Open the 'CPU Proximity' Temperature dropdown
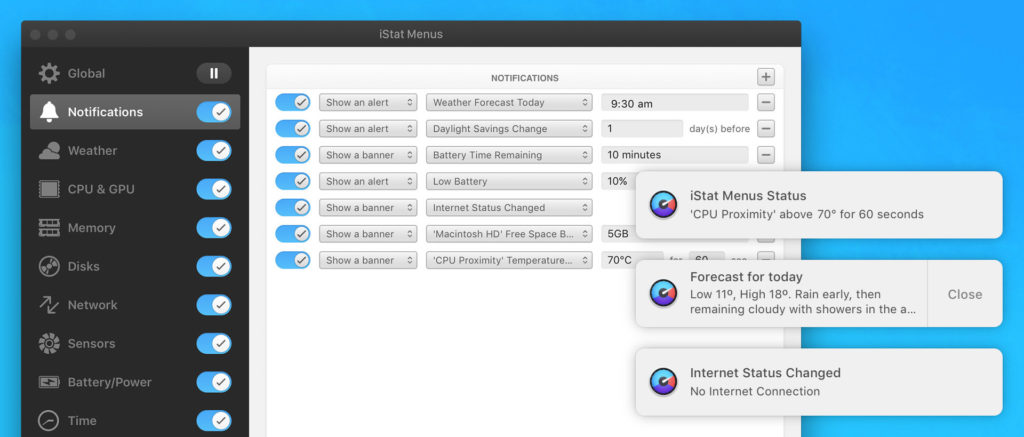The width and height of the screenshot is (1024, 437). click(509, 260)
